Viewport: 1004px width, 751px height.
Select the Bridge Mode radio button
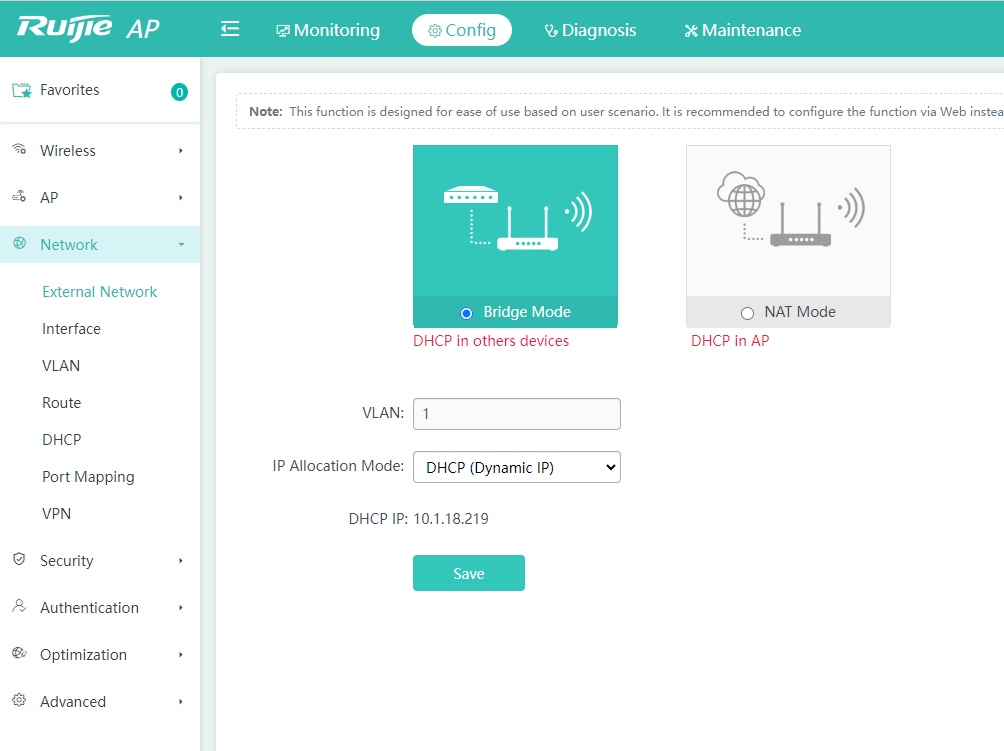pyautogui.click(x=466, y=313)
